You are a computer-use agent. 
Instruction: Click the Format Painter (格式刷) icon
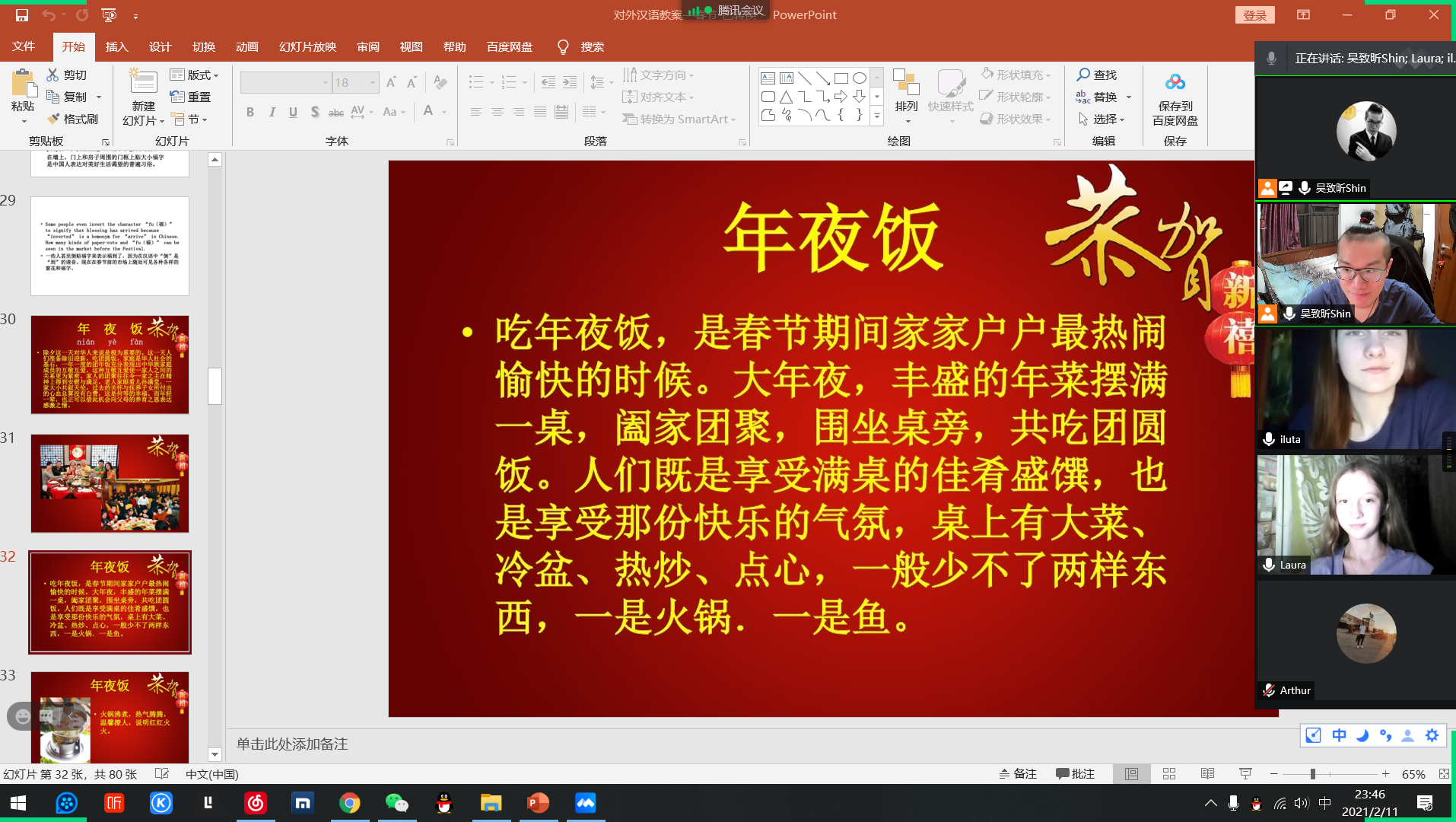click(x=53, y=119)
